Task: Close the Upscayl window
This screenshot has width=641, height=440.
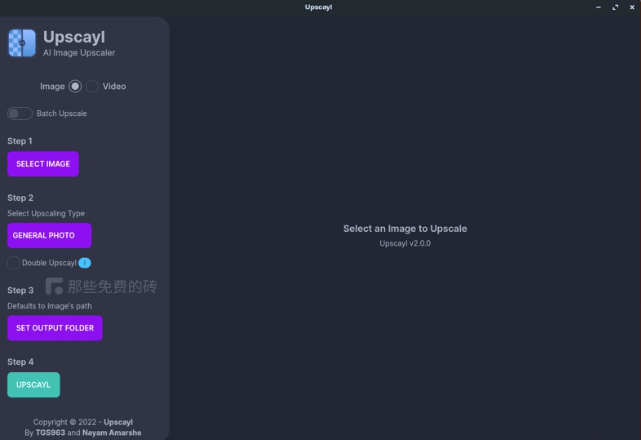Action: 631,7
